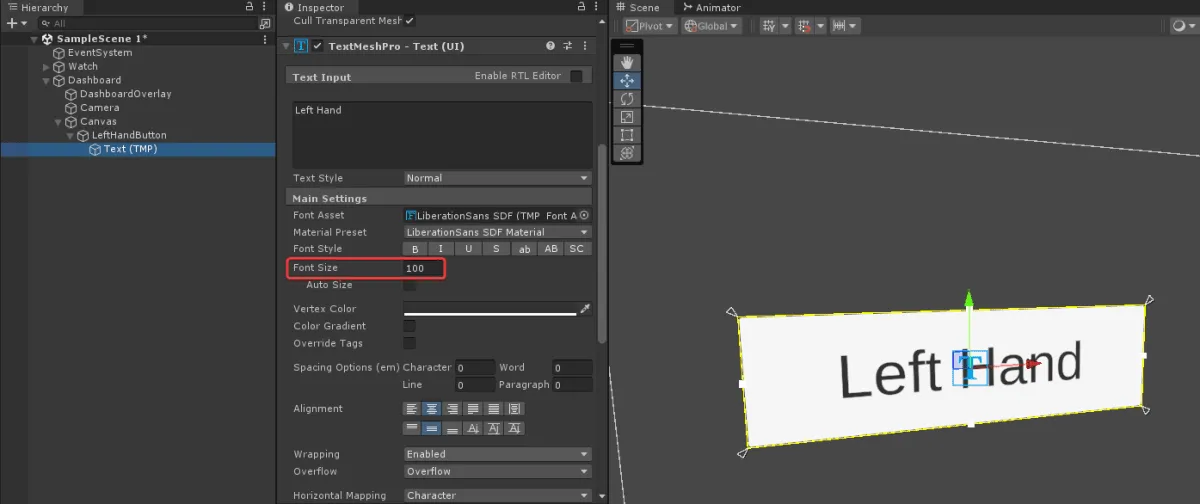Viewport: 1200px width, 504px height.
Task: Align text to top vertically
Action: [x=411, y=428]
